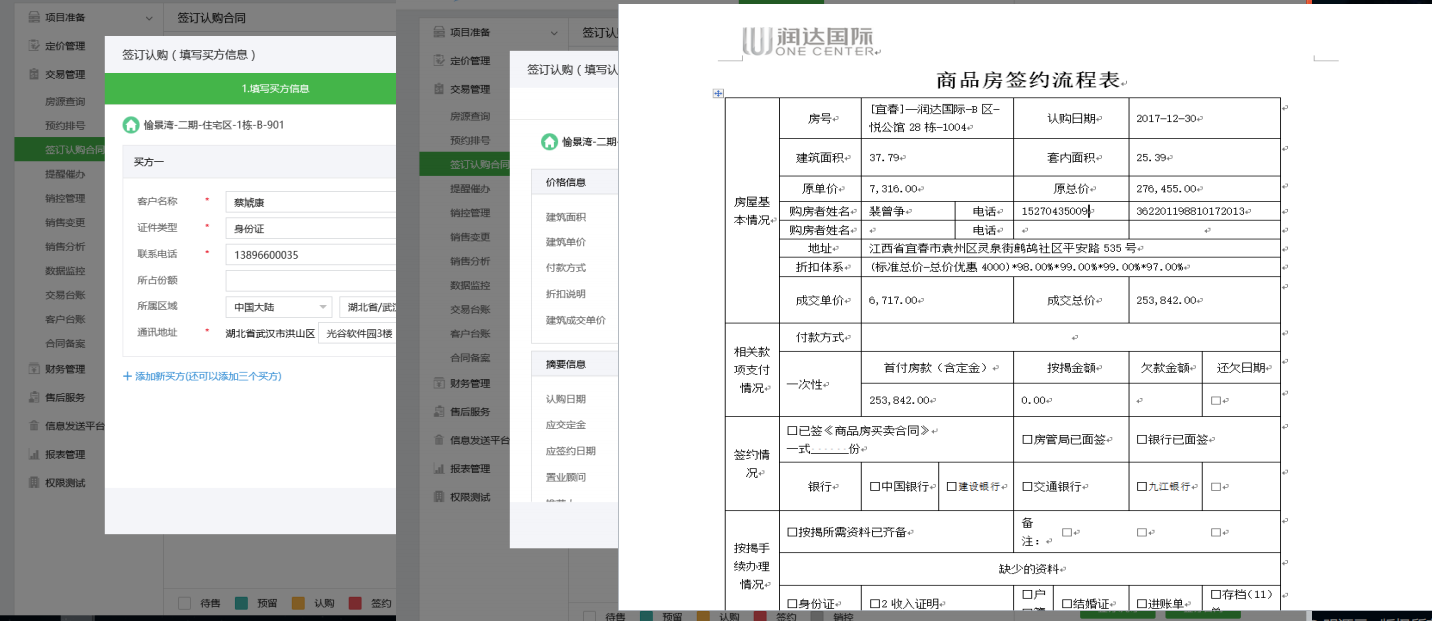Screen dimensions: 1432x621
Task: Check the 2 收入证明 checkbox
Action: coord(873,603)
